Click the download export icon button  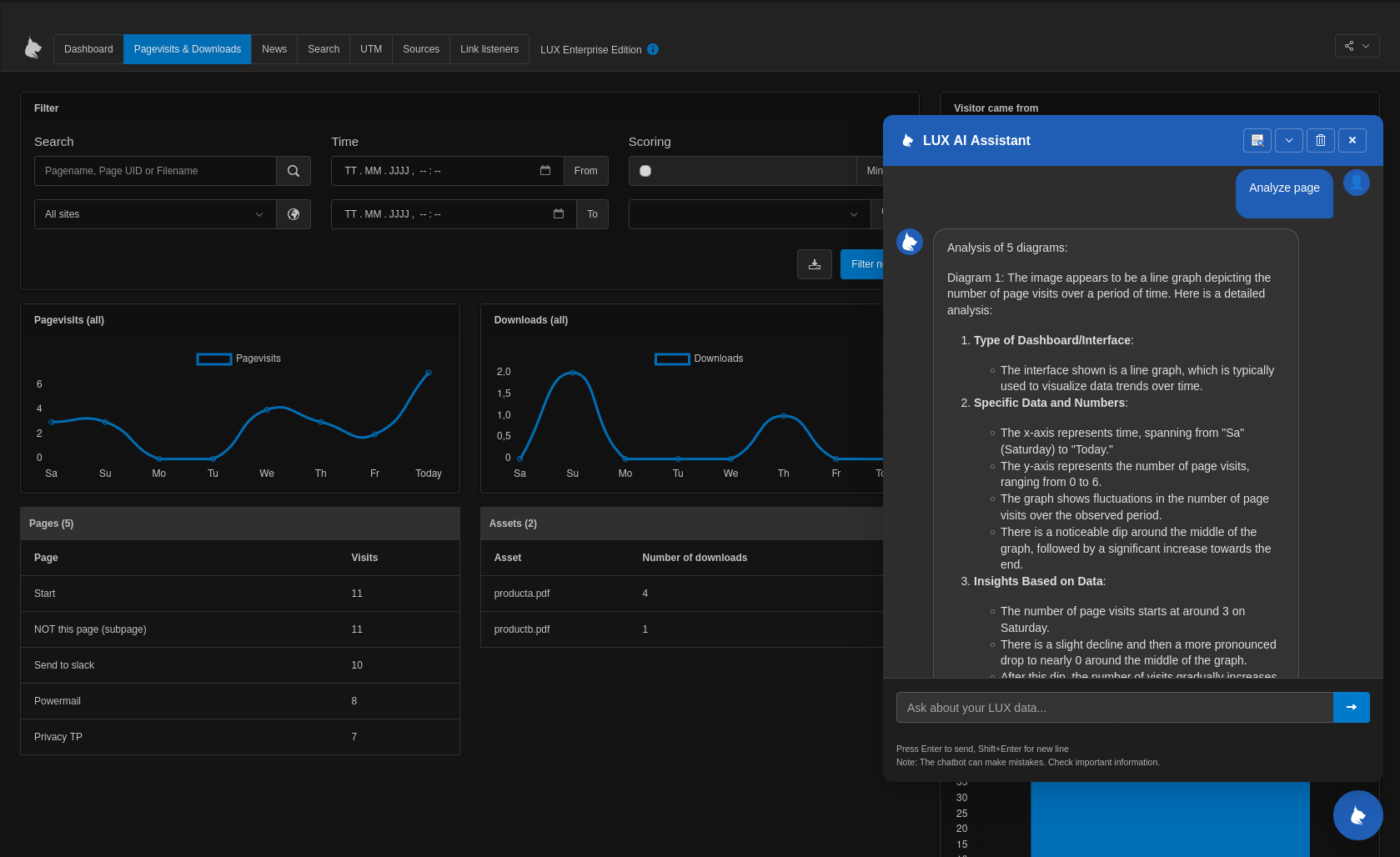(x=815, y=264)
